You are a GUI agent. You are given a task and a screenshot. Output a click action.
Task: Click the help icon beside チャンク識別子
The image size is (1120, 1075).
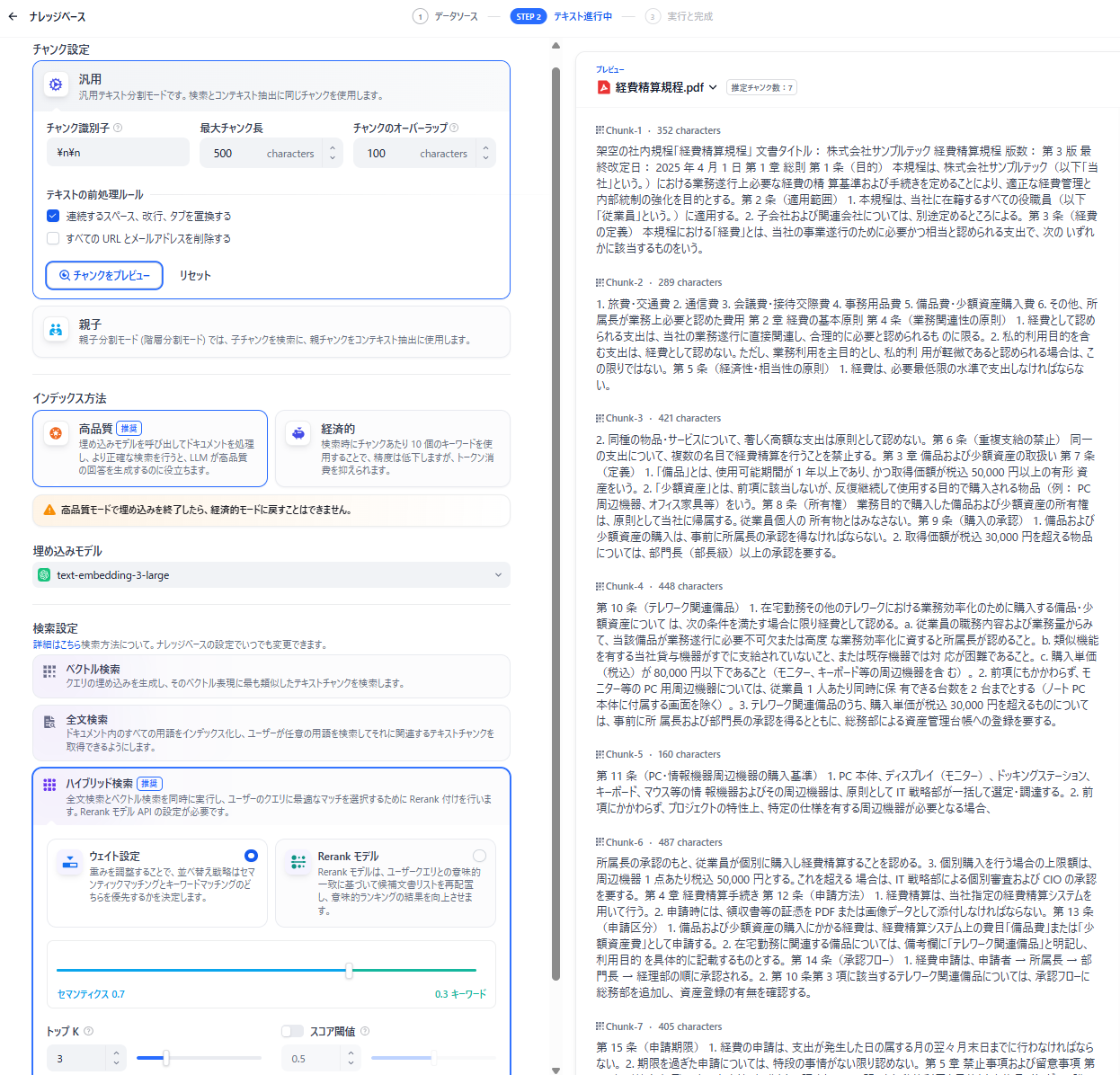pyautogui.click(x=118, y=128)
